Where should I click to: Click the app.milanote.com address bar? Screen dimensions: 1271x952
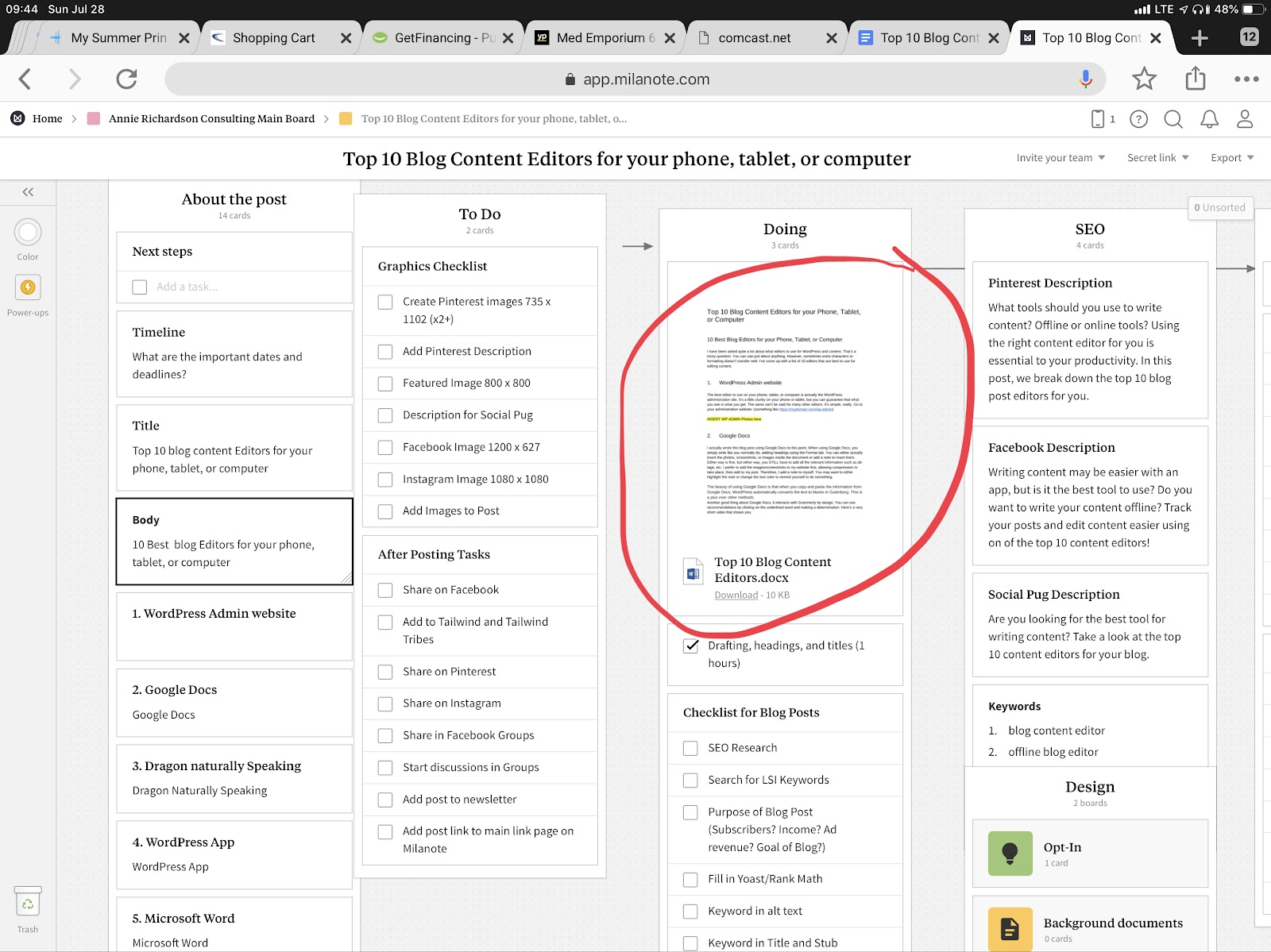(x=637, y=79)
